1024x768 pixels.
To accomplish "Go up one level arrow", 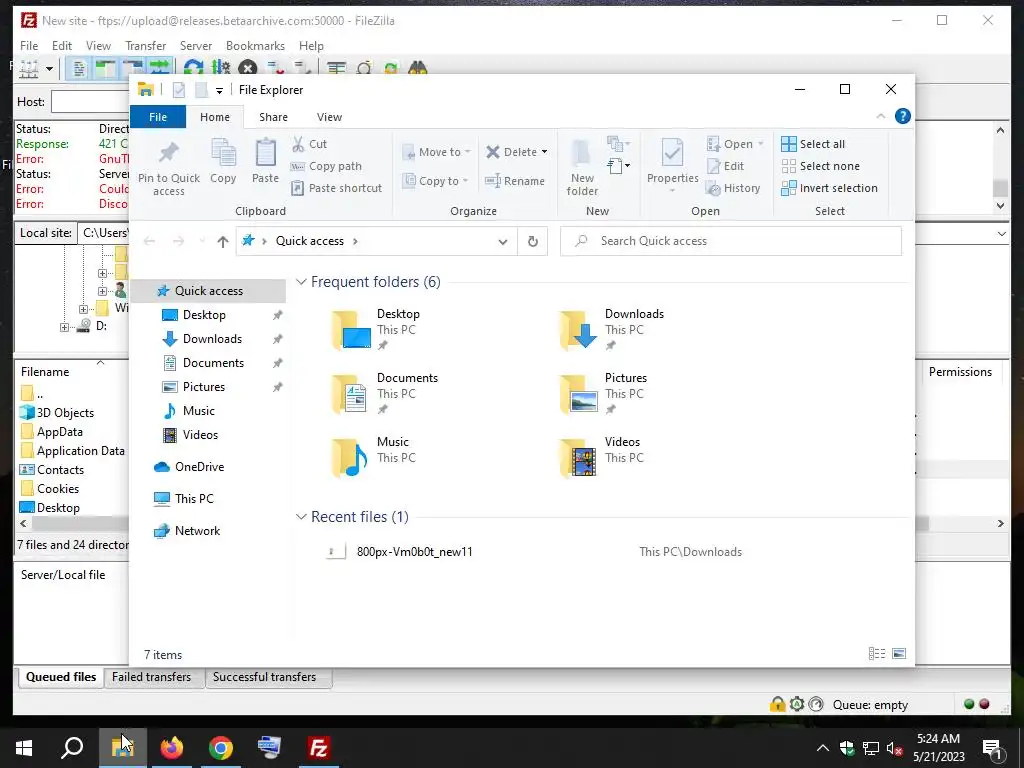I will coord(223,242).
